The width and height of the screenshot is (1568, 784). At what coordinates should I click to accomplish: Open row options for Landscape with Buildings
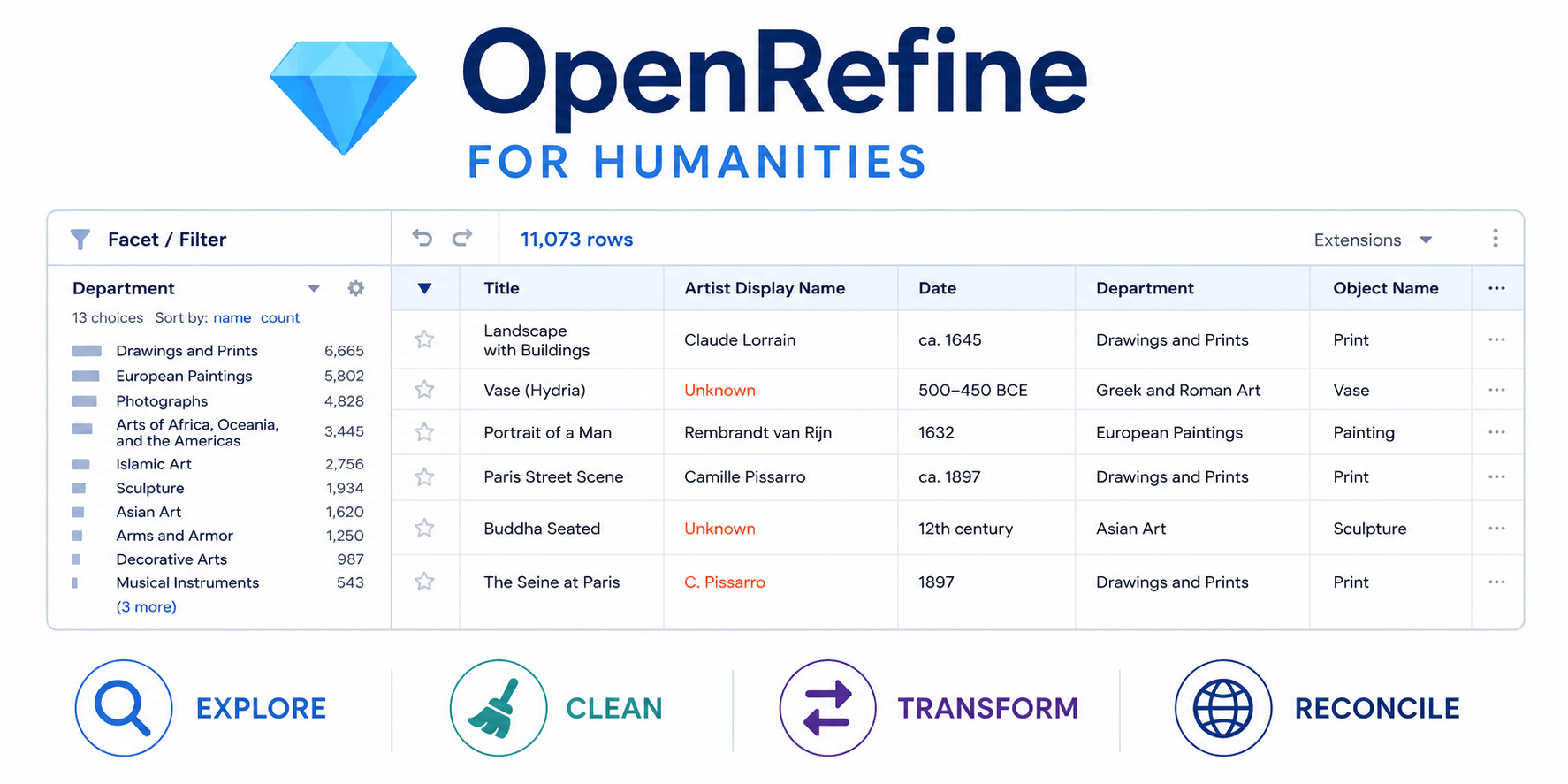(x=1496, y=339)
